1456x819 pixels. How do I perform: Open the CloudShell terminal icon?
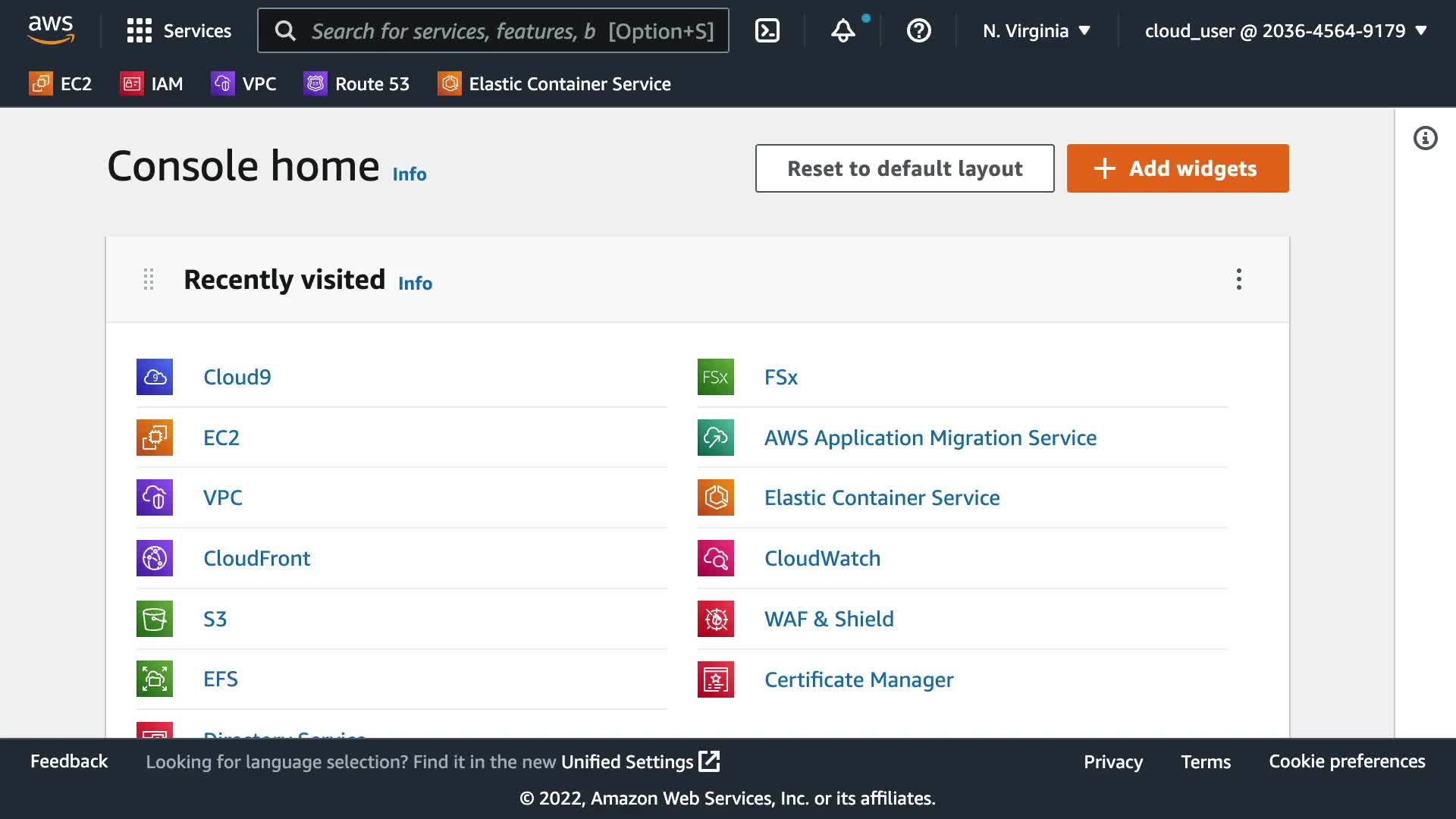click(x=767, y=30)
